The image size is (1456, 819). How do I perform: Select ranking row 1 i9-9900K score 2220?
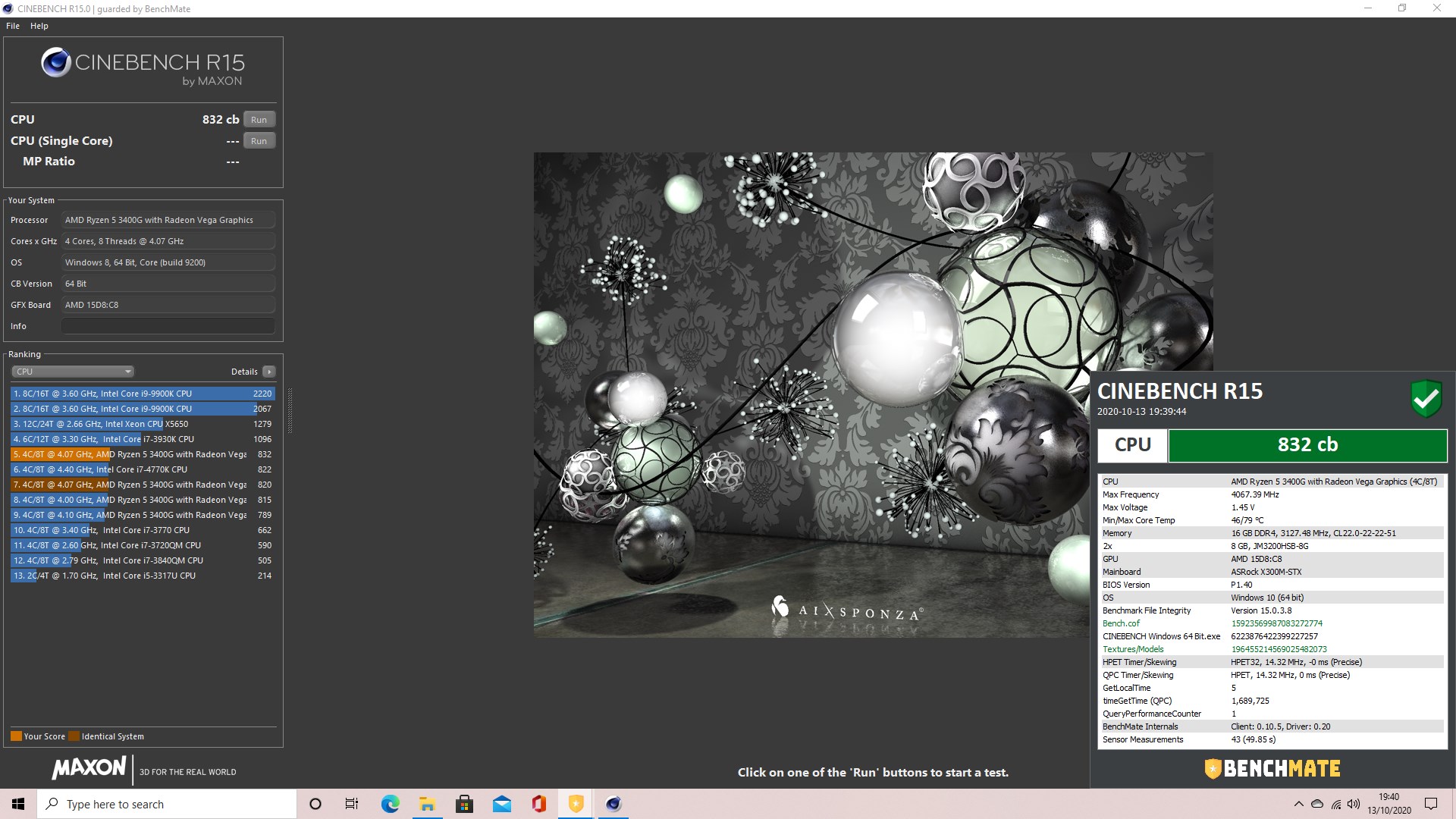pos(143,394)
